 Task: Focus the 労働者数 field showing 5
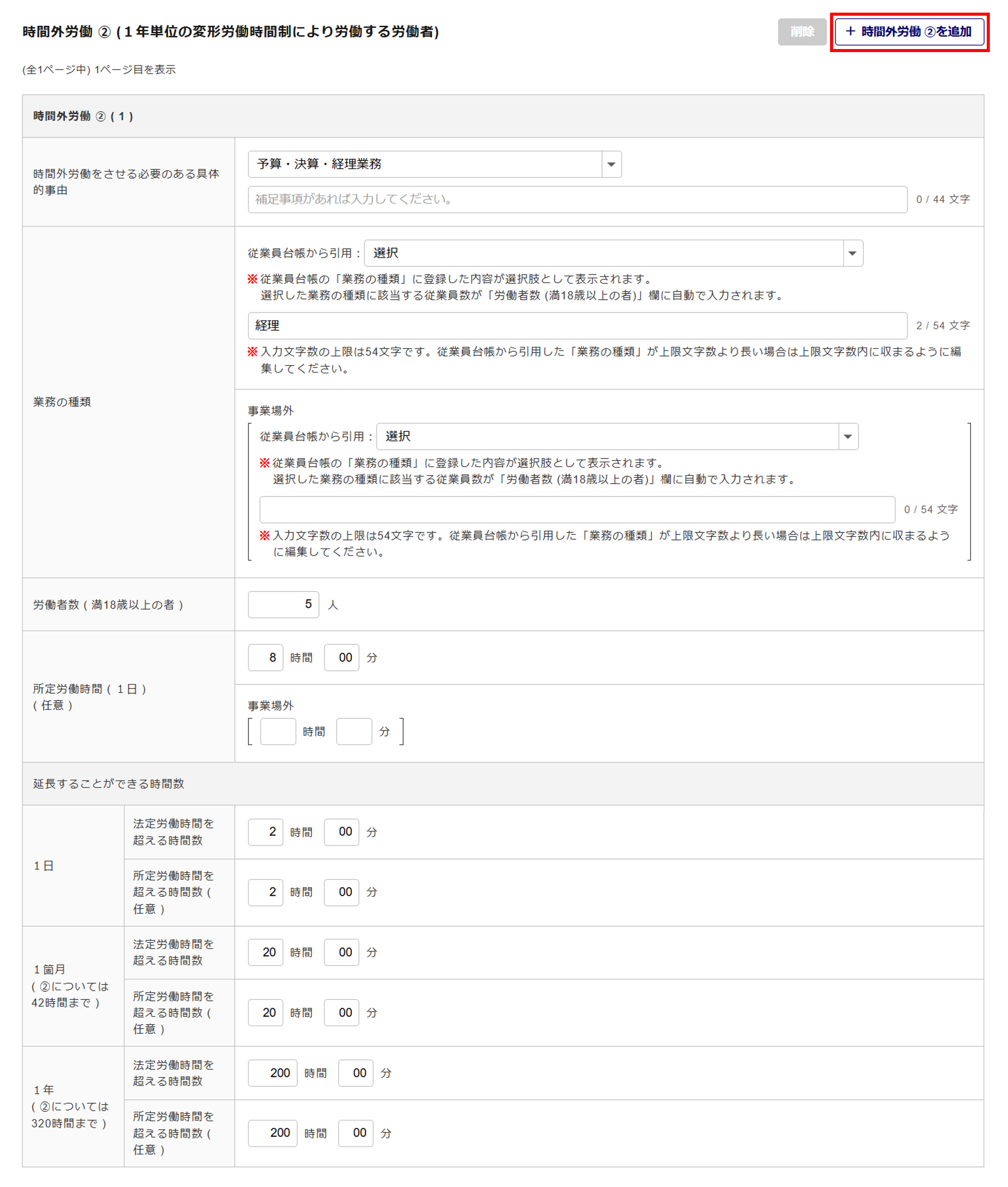tap(283, 605)
